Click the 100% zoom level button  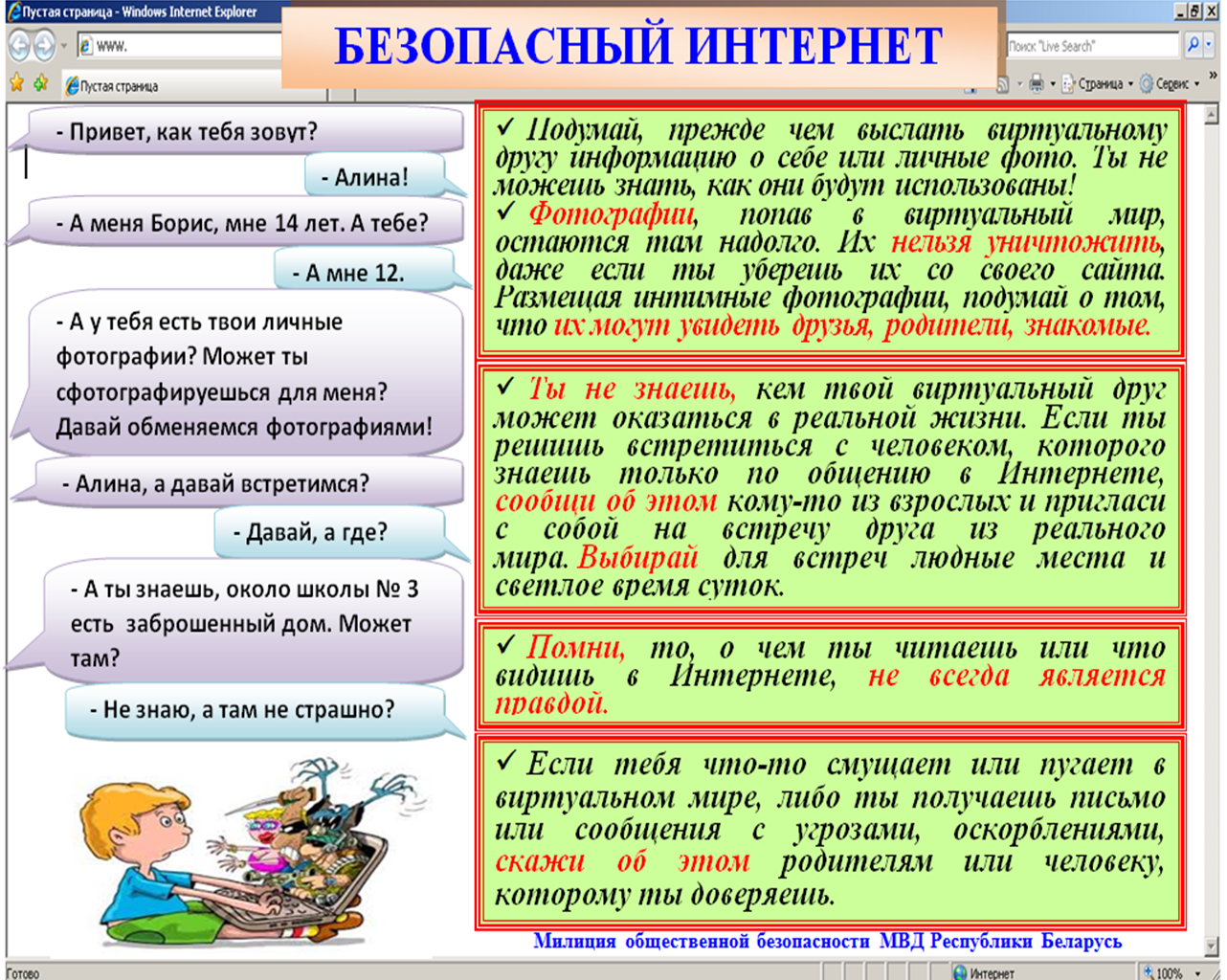tap(1162, 972)
